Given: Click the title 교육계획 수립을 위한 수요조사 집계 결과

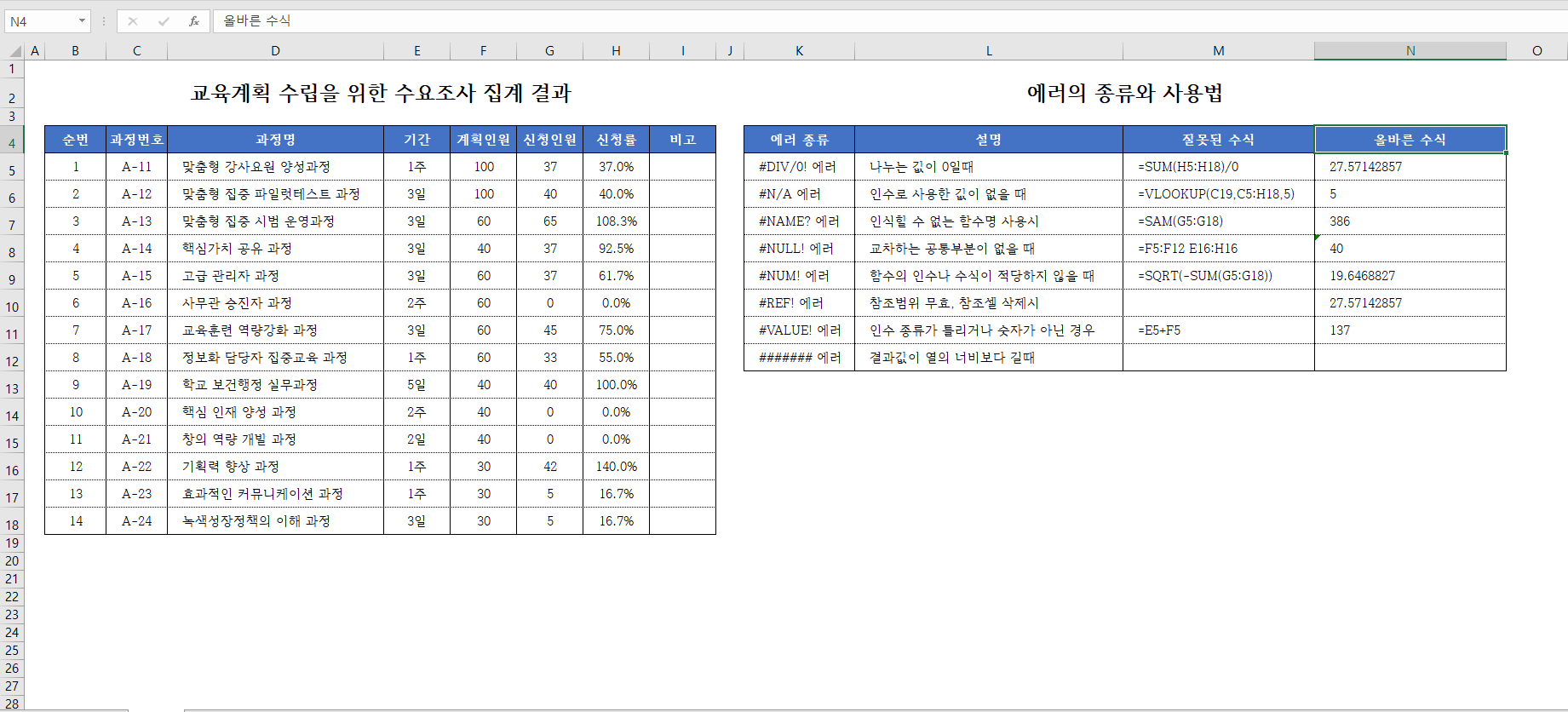Looking at the screenshot, I should click(x=381, y=93).
